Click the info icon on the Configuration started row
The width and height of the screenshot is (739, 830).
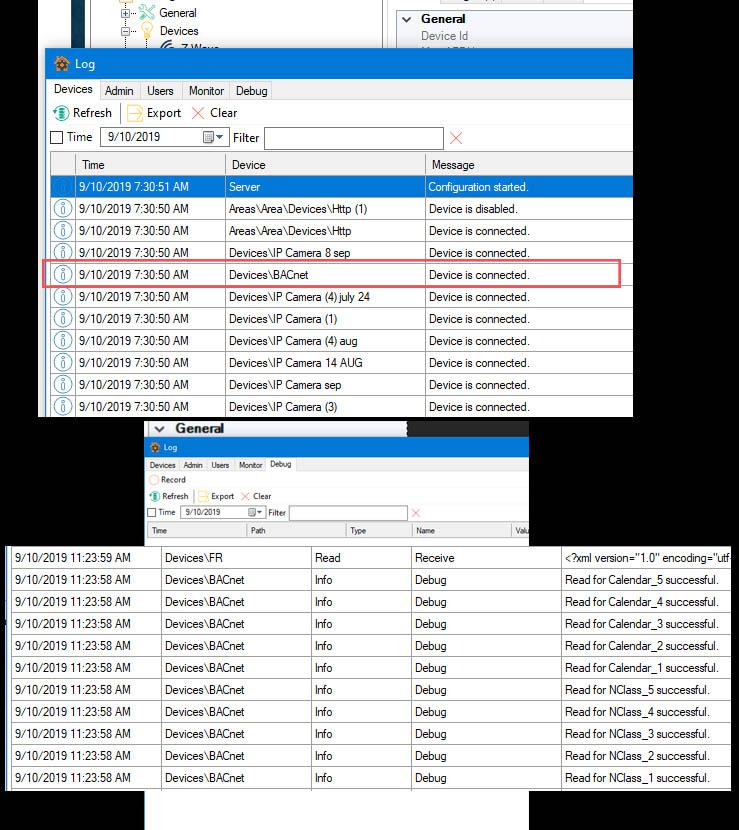(62, 187)
